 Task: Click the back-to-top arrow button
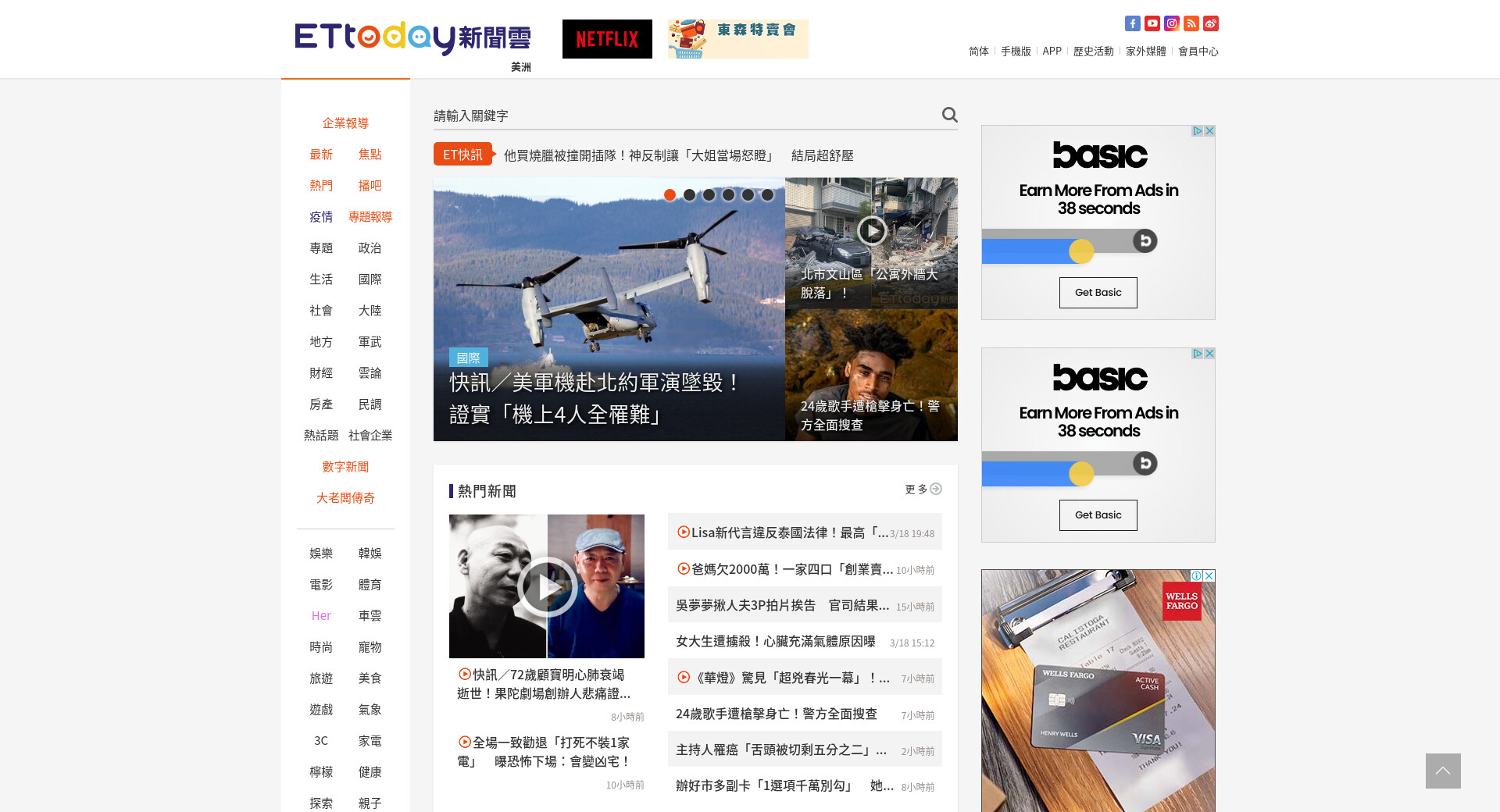click(1442, 771)
